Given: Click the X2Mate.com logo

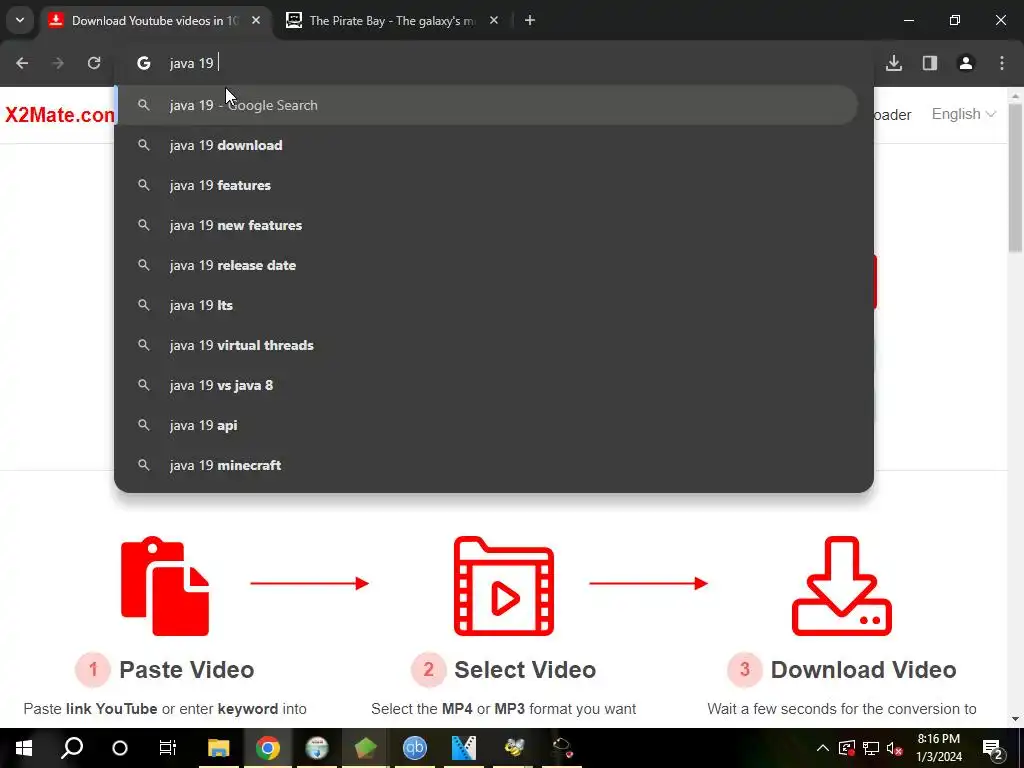Looking at the screenshot, I should click(59, 115).
